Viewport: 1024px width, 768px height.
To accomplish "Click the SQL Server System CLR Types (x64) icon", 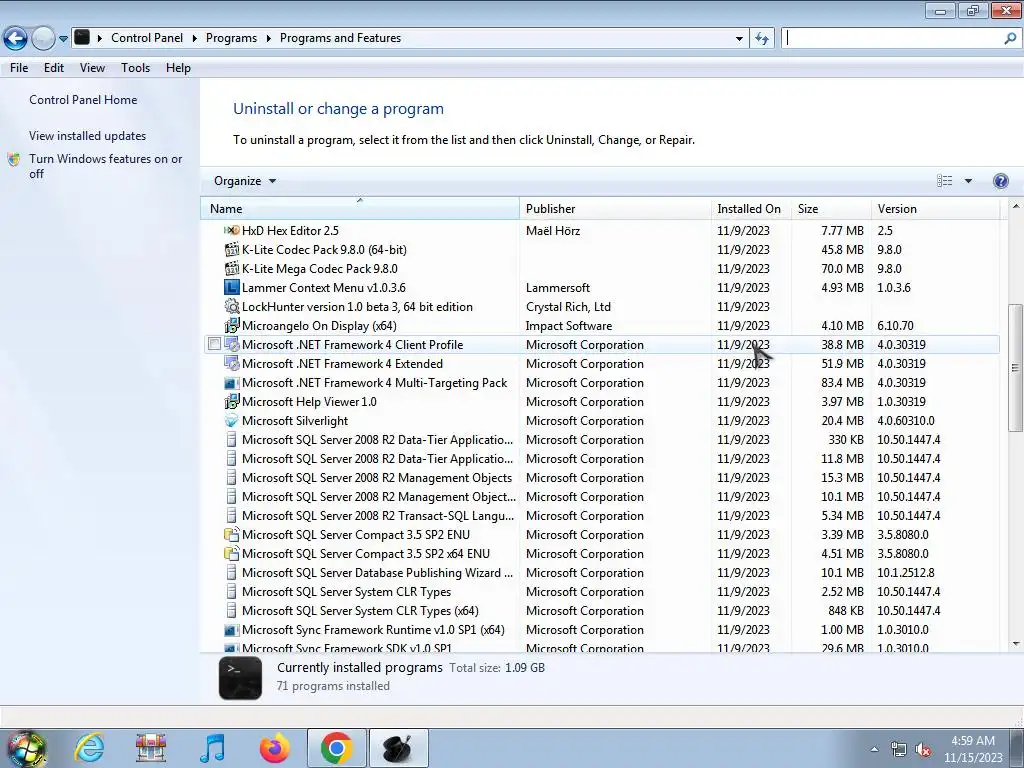I will 231,611.
